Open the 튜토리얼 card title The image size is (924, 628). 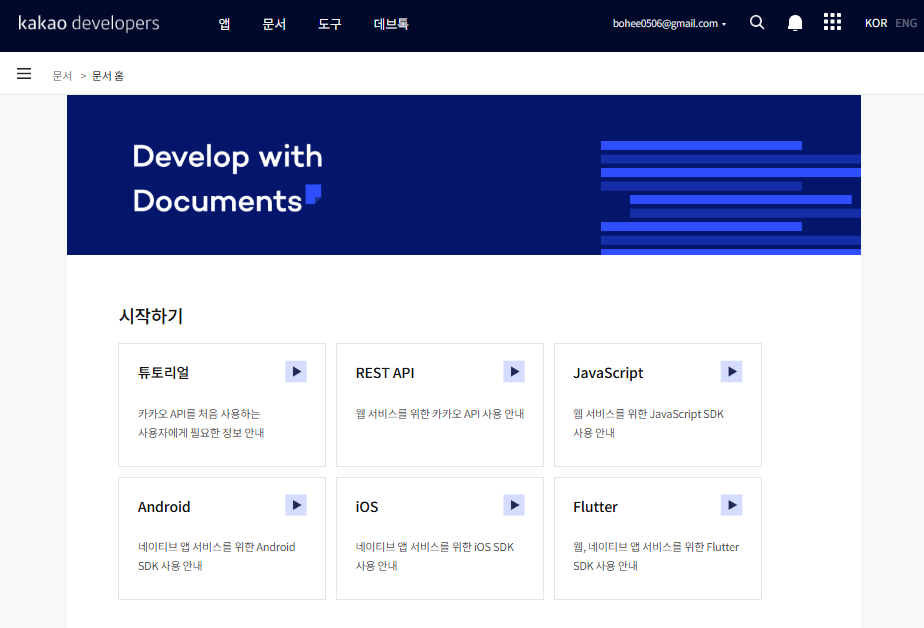[163, 373]
